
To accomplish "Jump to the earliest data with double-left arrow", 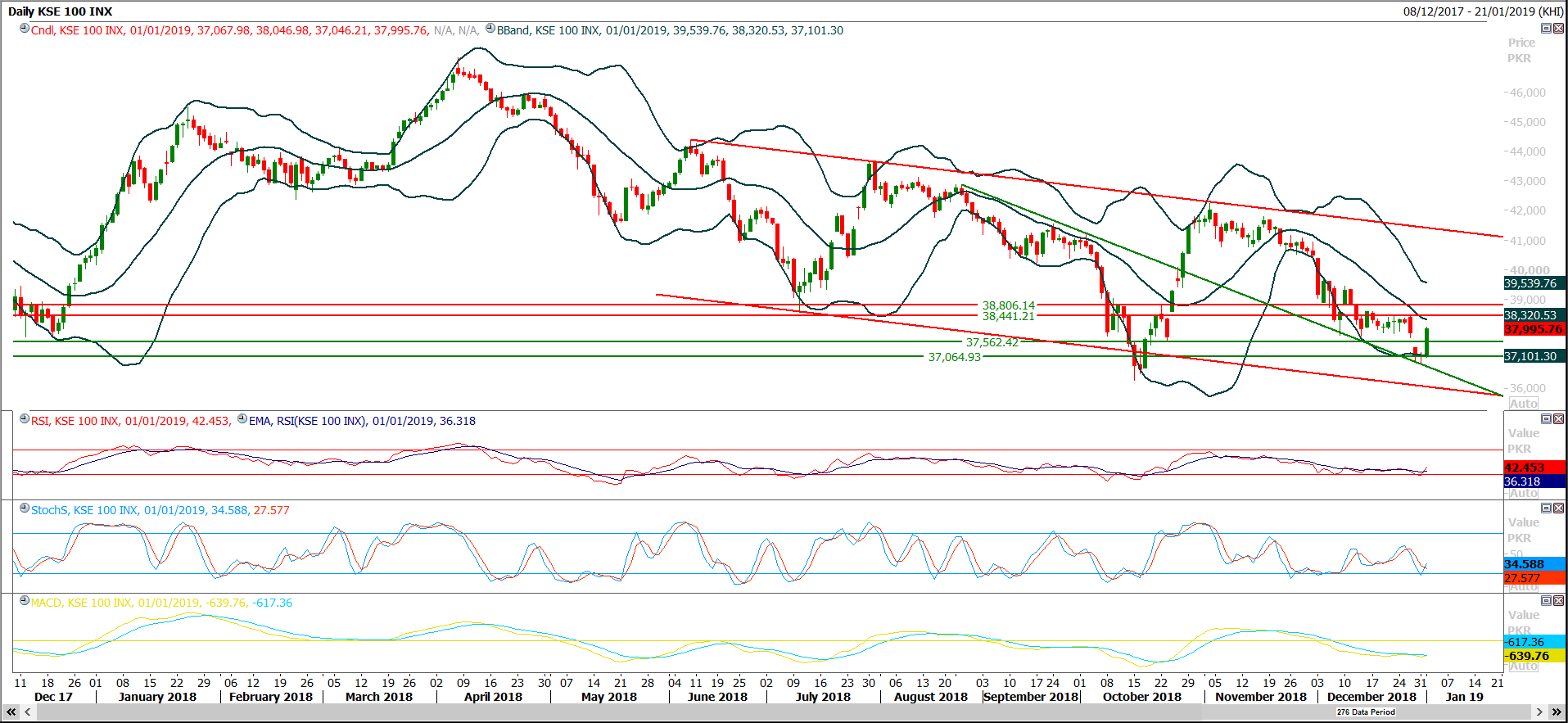I will (x=11, y=712).
